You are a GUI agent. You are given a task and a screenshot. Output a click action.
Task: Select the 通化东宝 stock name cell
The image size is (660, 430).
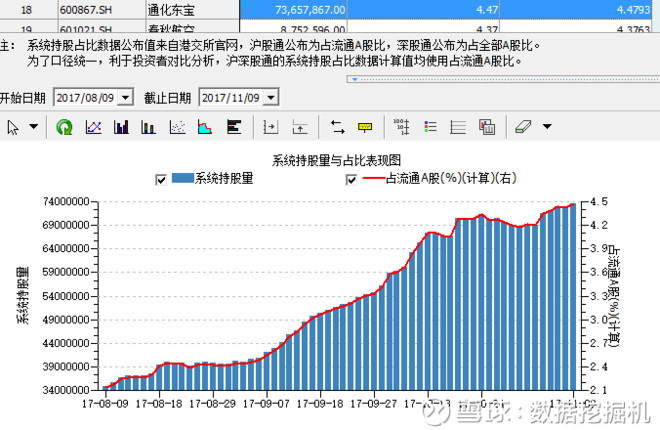tap(192, 10)
